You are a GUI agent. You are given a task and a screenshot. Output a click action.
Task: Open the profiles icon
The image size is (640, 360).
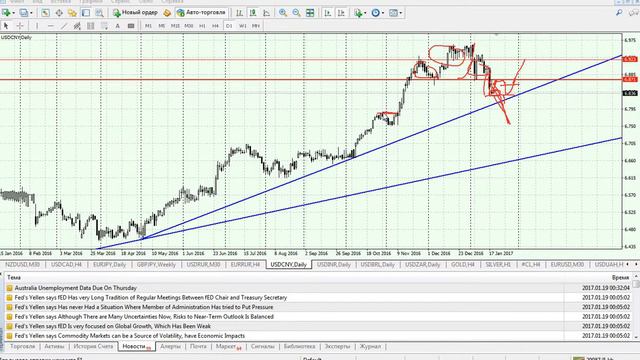[x=24, y=13]
